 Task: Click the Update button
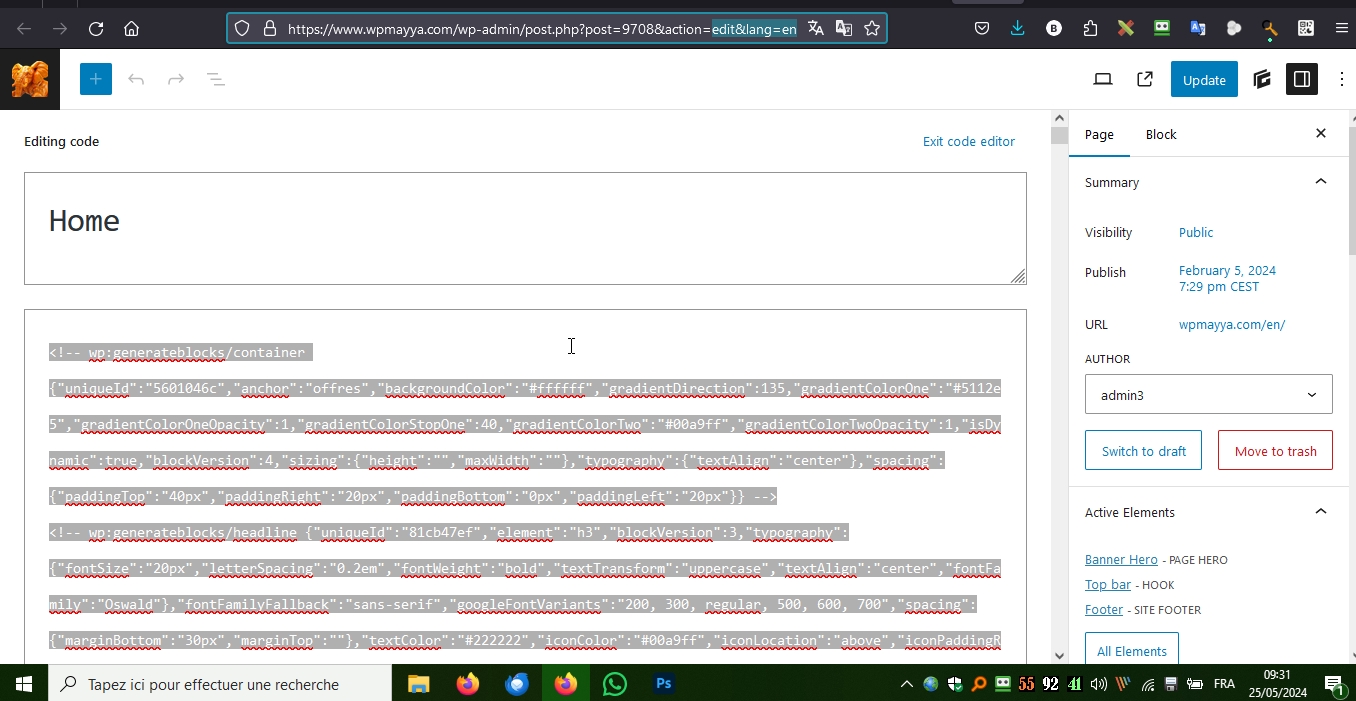(1204, 80)
